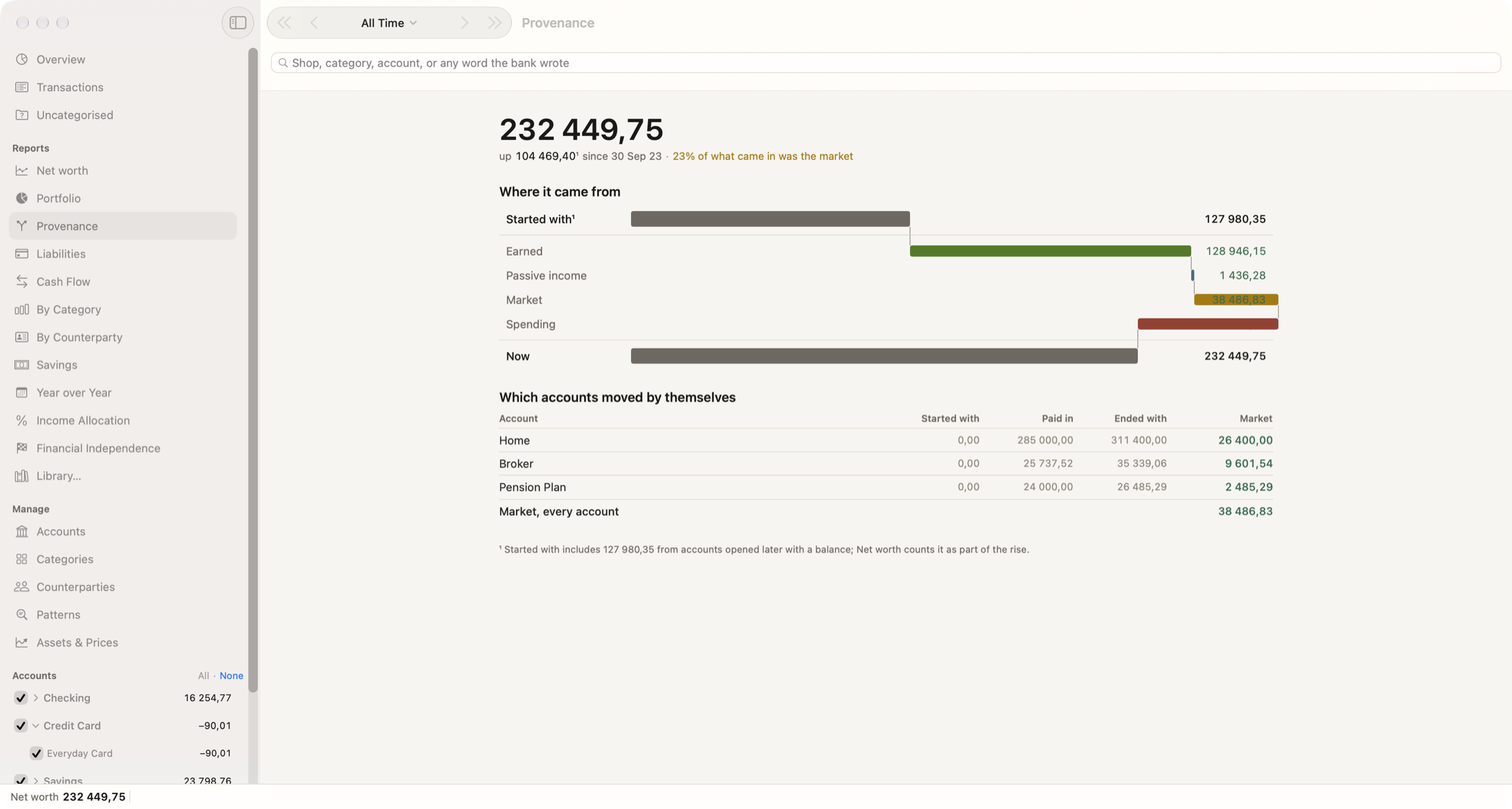Go to previous period arrow
Screen dimensions: 1512x809
pos(314,23)
